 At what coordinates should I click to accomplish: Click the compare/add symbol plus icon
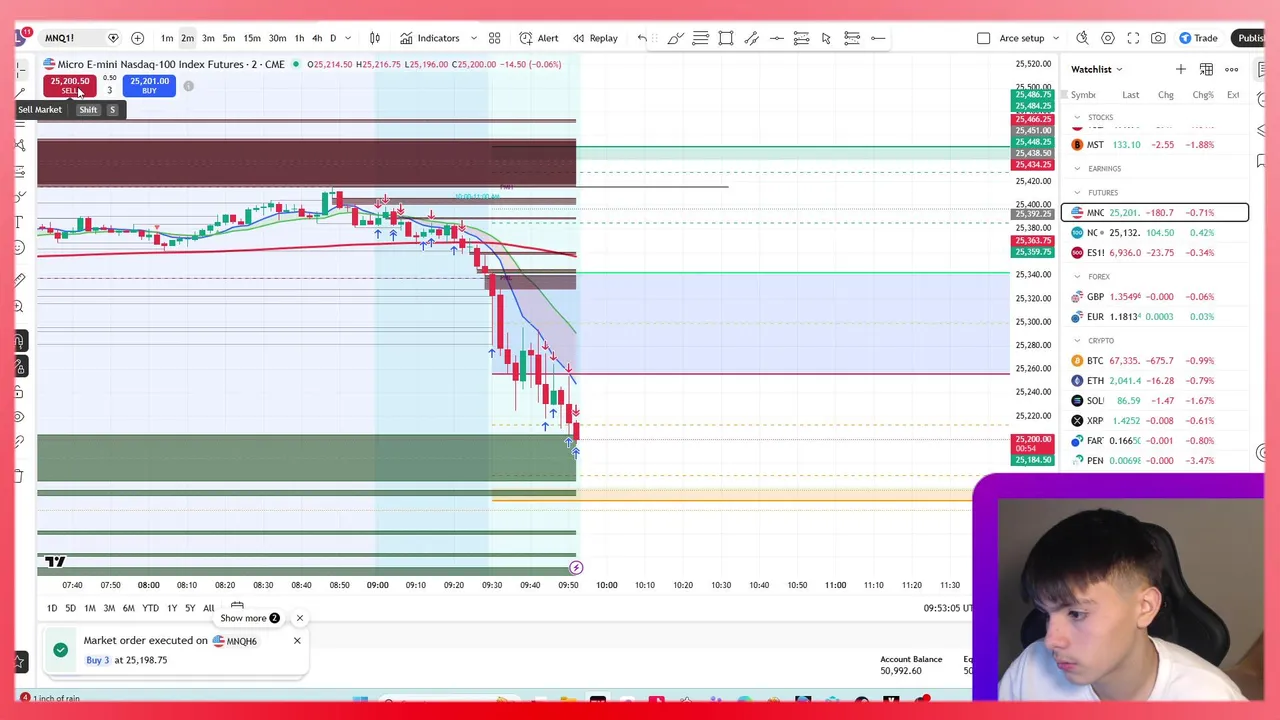(137, 38)
